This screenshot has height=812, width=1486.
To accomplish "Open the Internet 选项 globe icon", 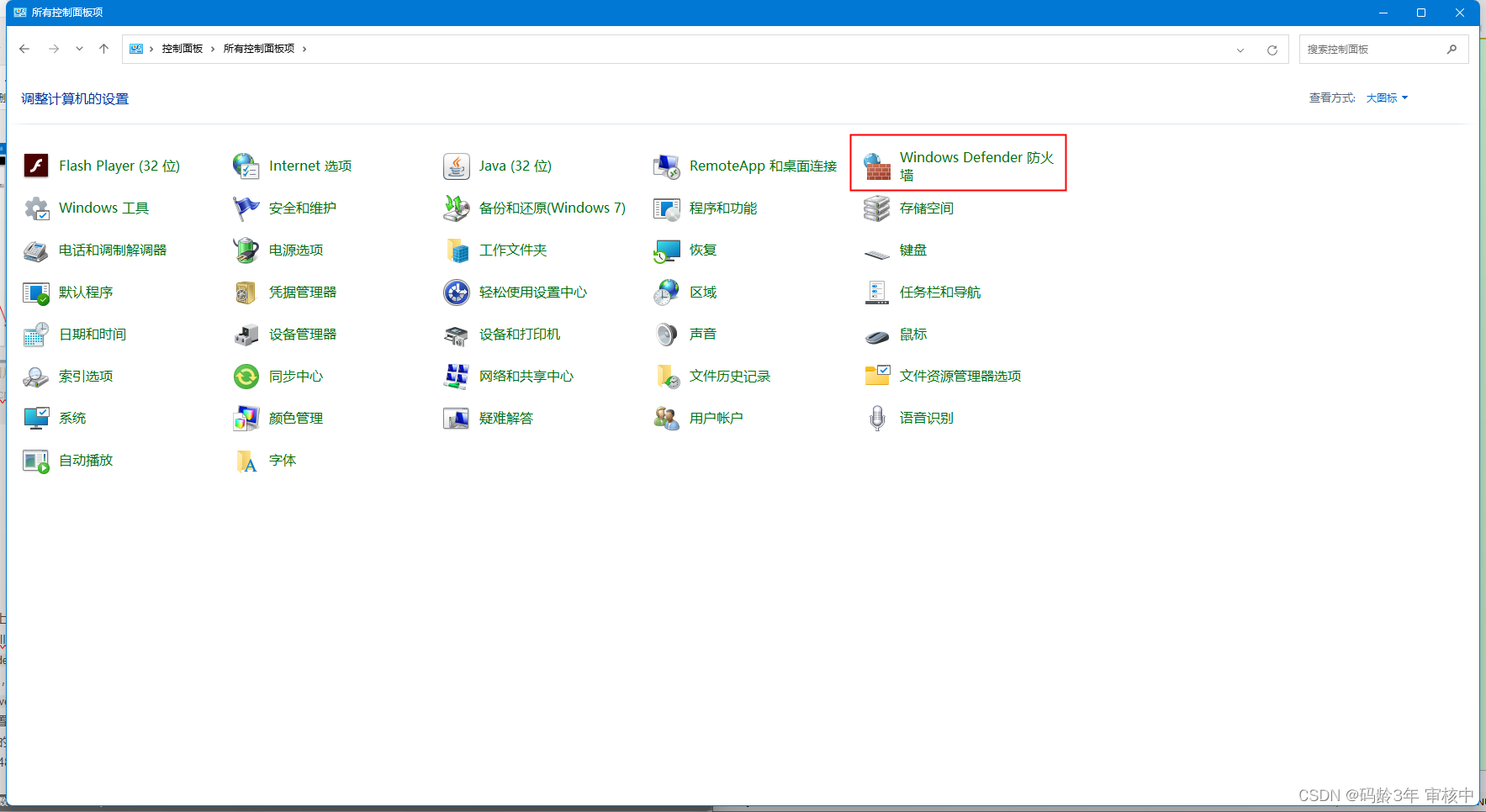I will point(246,166).
